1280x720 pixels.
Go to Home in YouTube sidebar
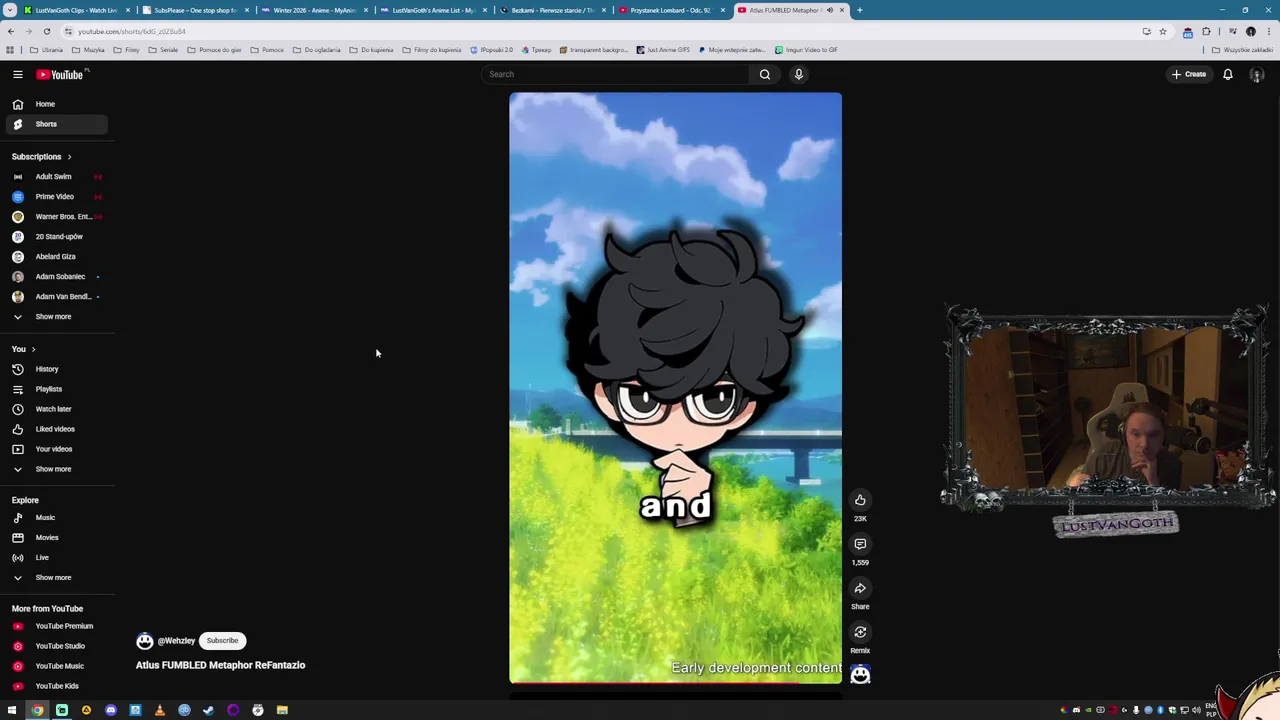[x=56, y=104]
